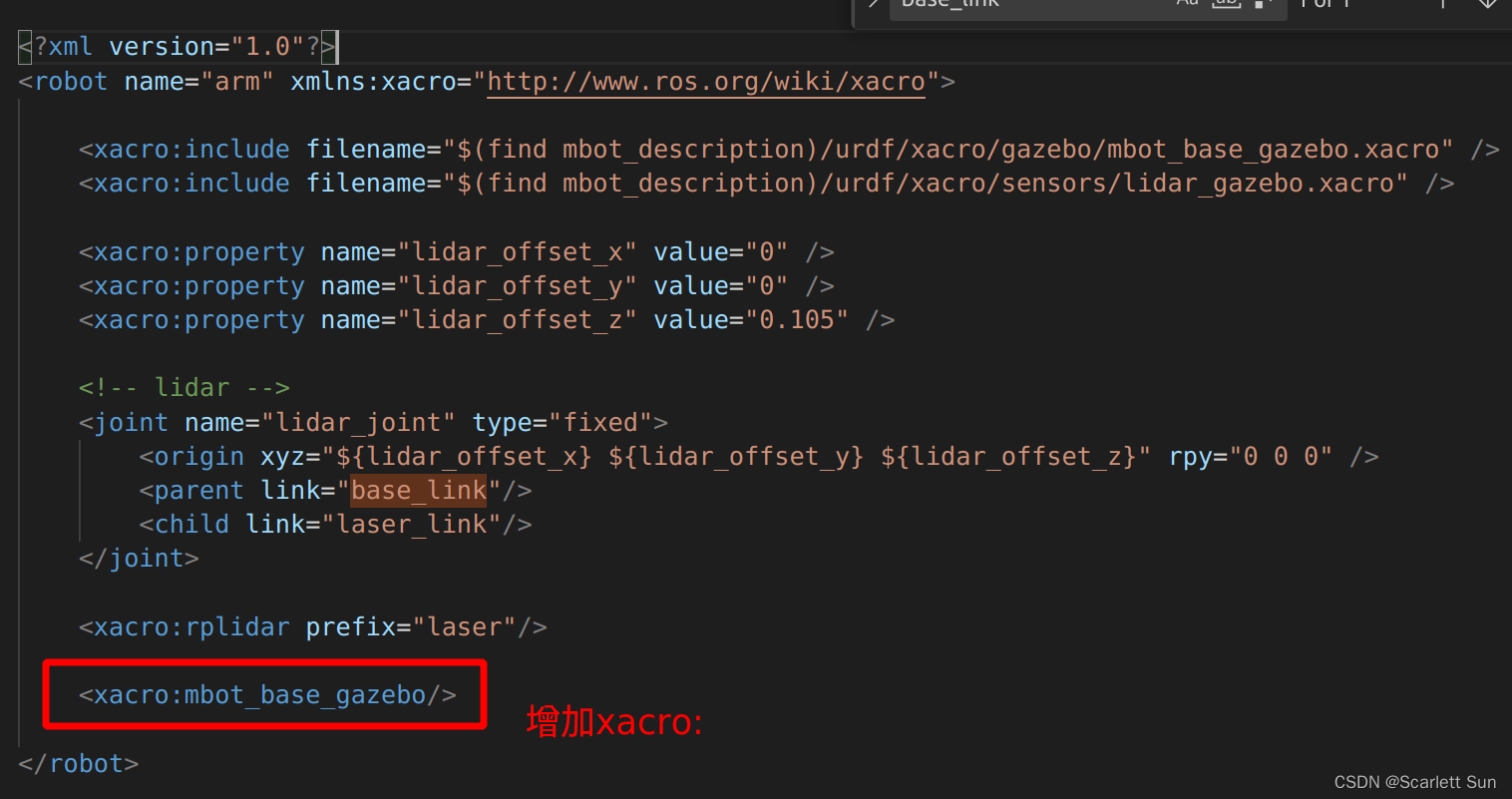Screen dimensions: 1512x799
Task: Click the joint name "lidar_joint"
Action: [359, 423]
